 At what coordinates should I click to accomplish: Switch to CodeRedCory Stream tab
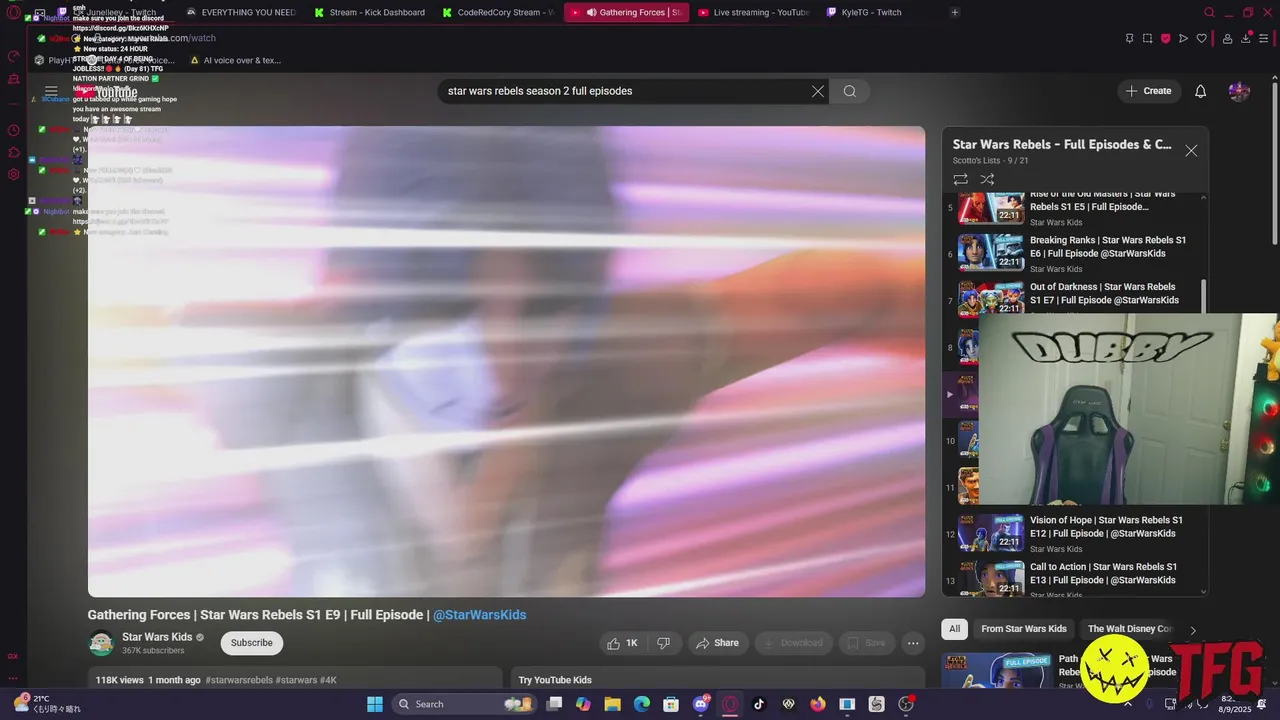[497, 12]
